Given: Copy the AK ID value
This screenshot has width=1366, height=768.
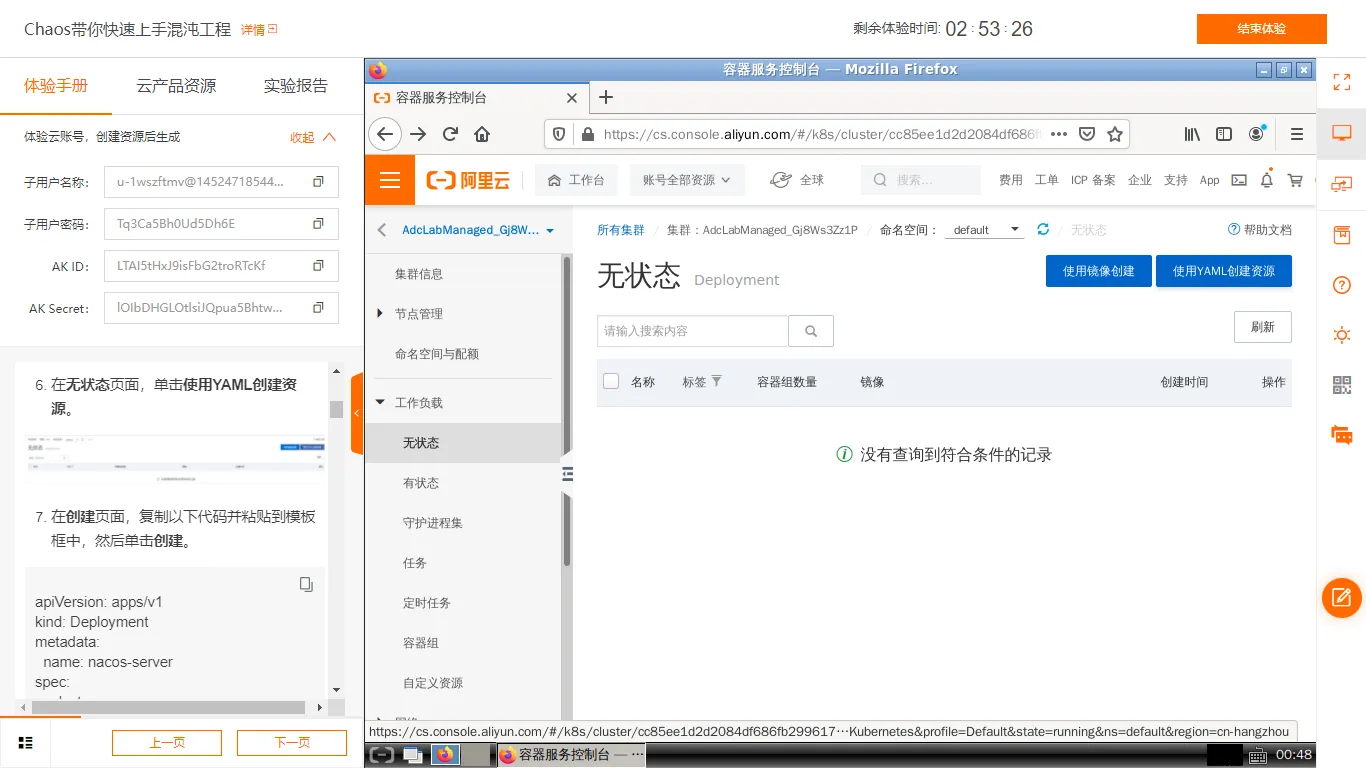Looking at the screenshot, I should [318, 266].
